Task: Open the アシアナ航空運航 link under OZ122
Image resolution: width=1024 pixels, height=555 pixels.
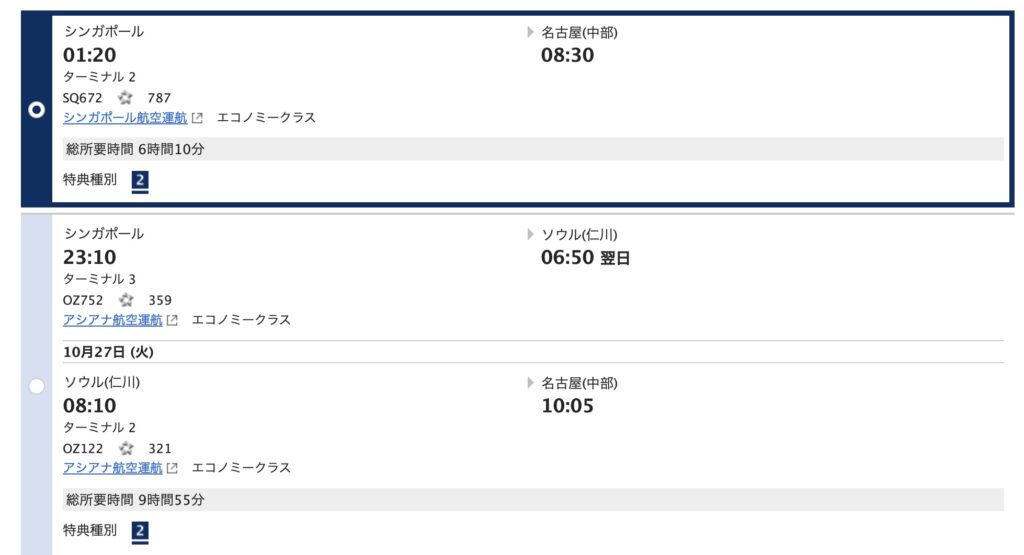Action: click(112, 468)
